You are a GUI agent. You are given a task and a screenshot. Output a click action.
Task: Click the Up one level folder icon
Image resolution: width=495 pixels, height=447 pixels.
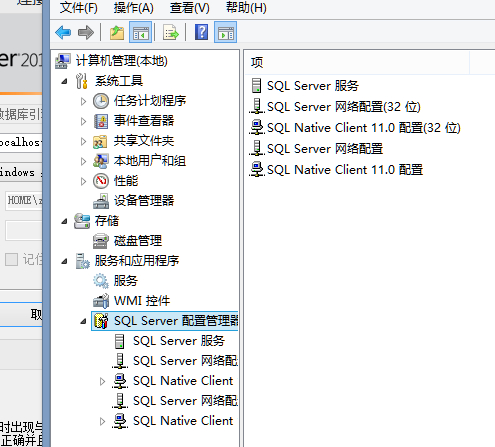[x=117, y=33]
